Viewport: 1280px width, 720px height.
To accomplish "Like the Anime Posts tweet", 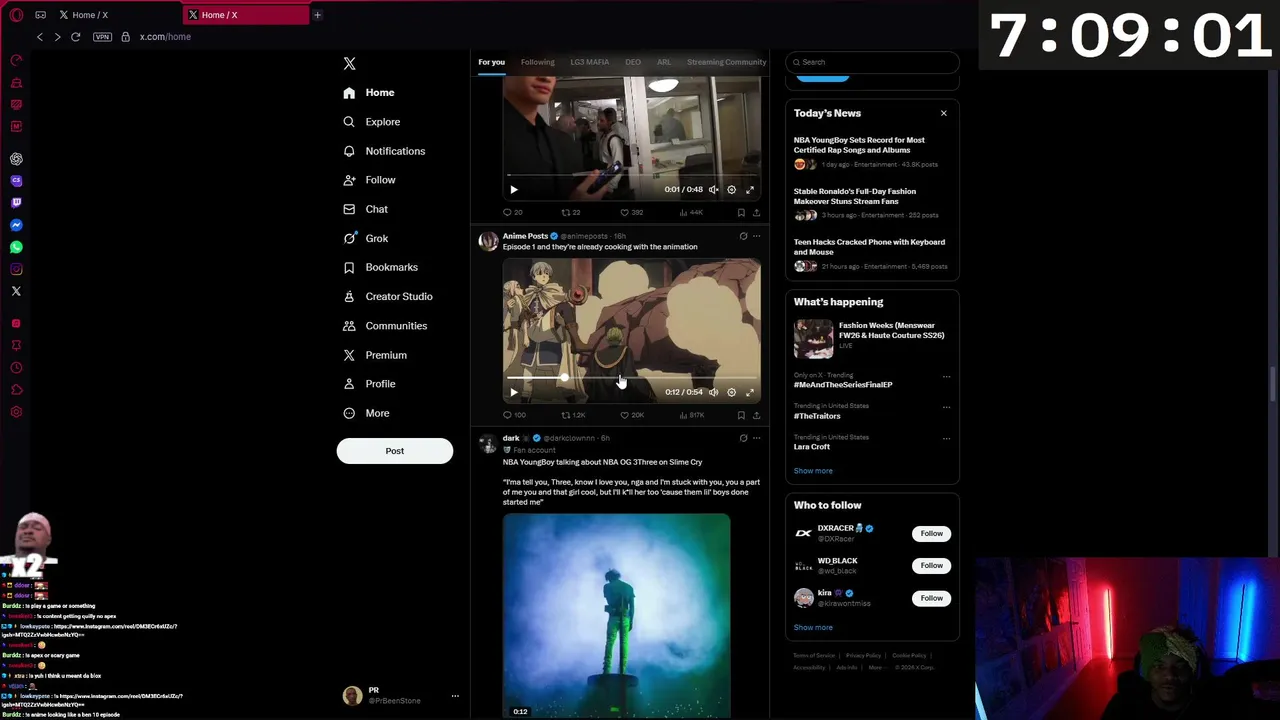I will pos(630,415).
